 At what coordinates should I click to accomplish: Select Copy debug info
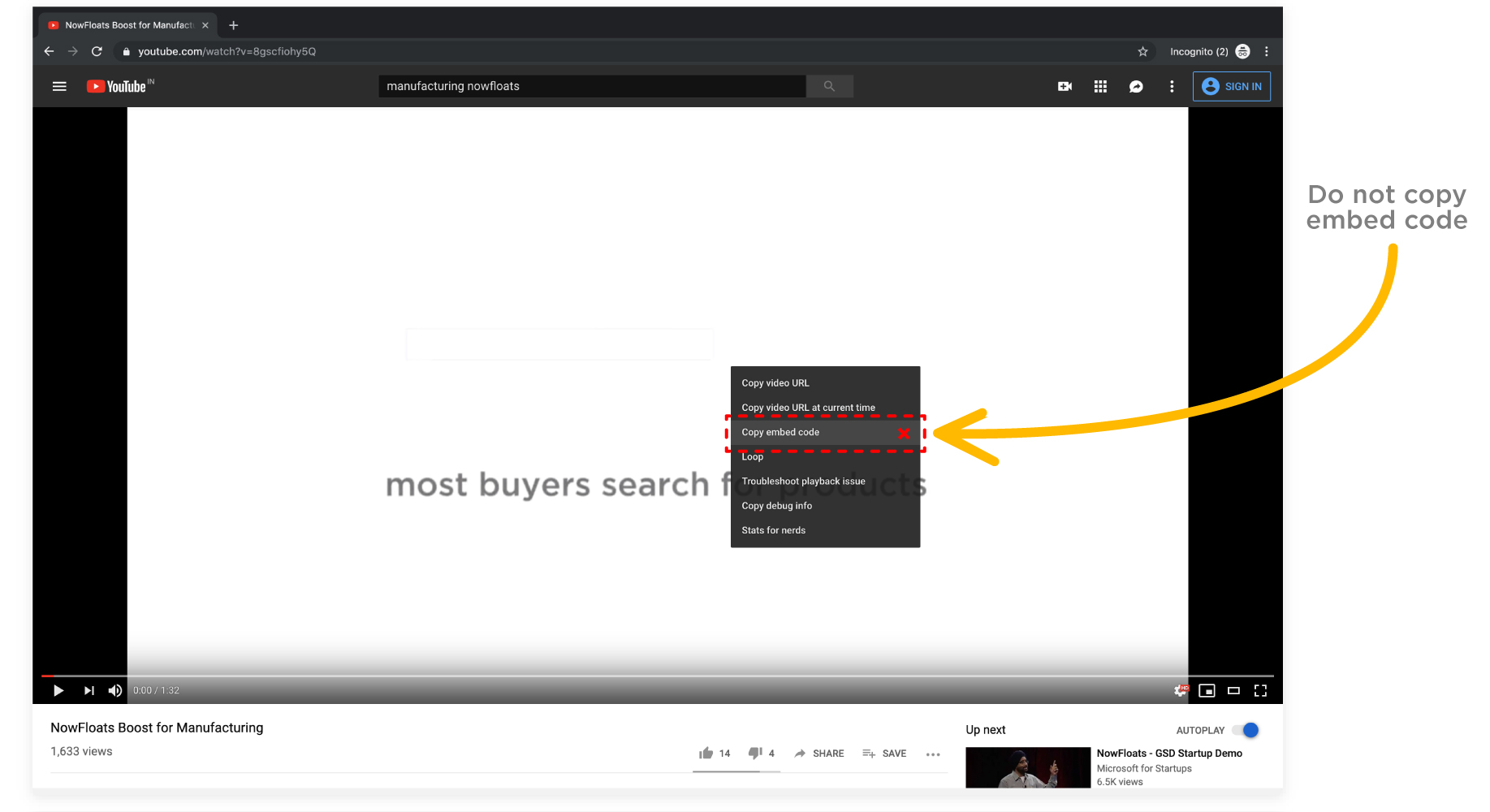coord(825,505)
